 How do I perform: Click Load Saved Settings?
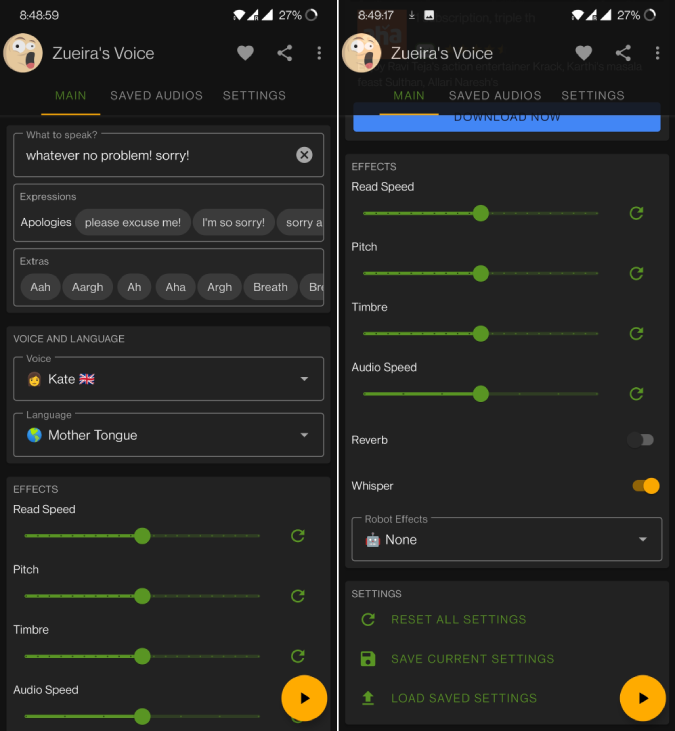point(464,698)
